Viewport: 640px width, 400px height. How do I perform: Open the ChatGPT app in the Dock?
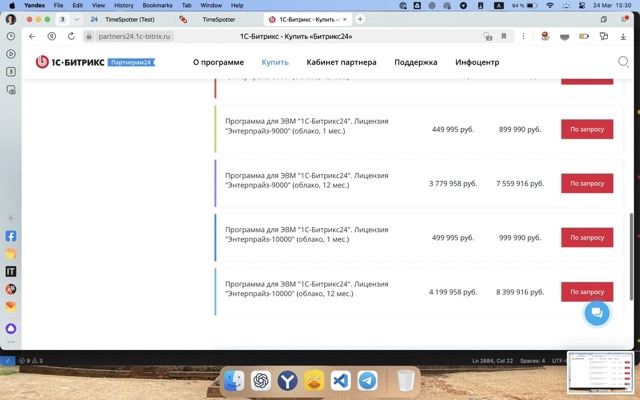click(261, 381)
